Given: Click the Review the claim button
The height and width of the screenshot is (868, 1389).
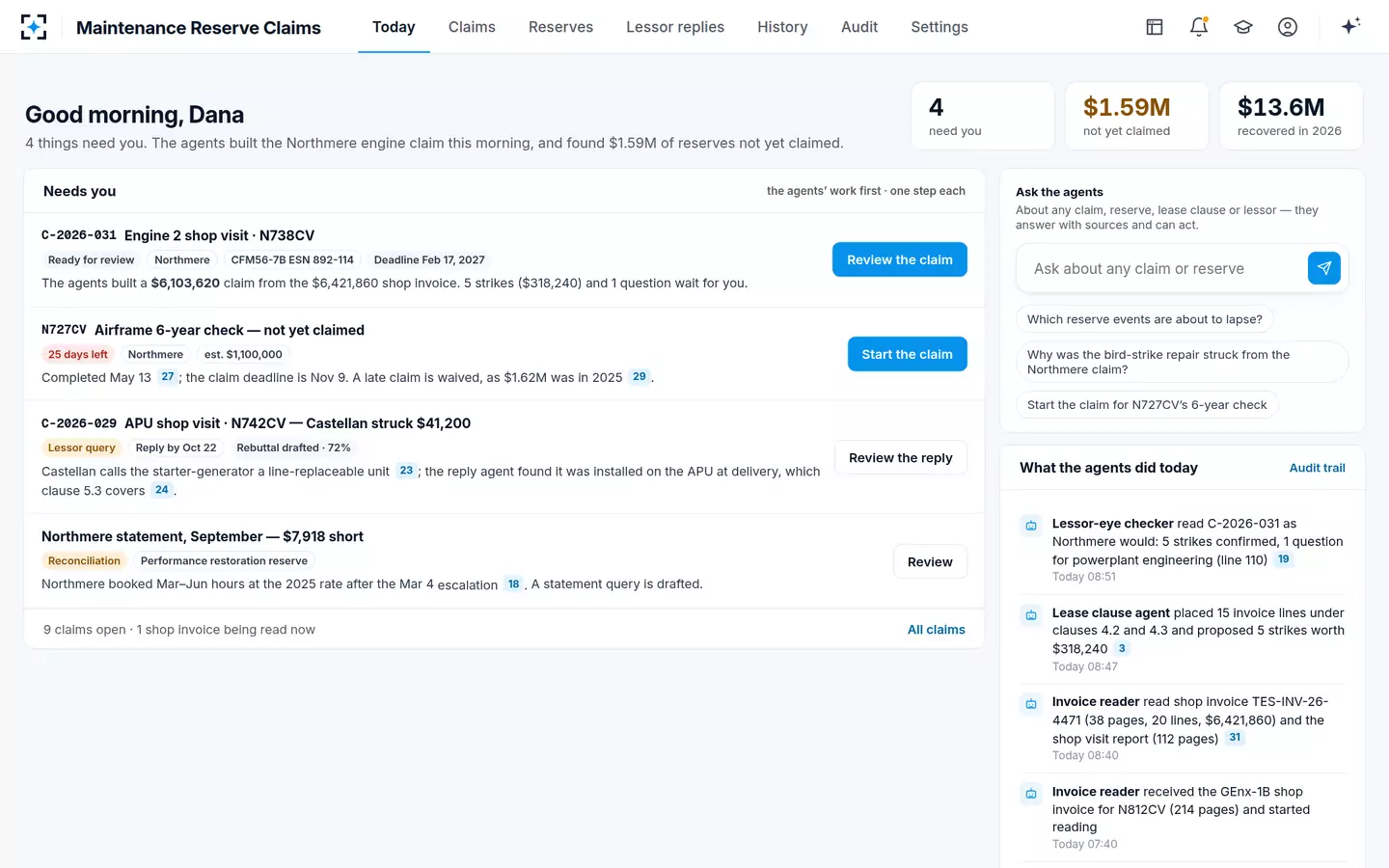Looking at the screenshot, I should (900, 259).
